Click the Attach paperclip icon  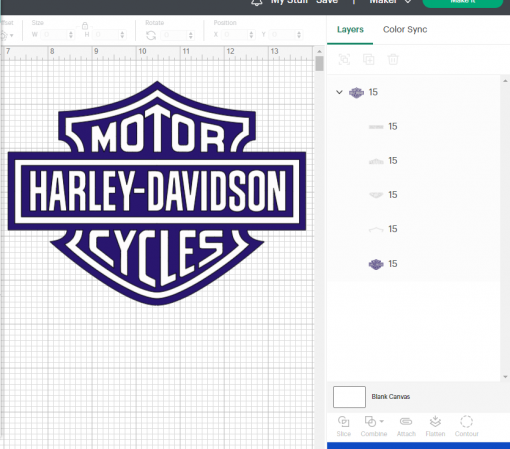[406, 422]
